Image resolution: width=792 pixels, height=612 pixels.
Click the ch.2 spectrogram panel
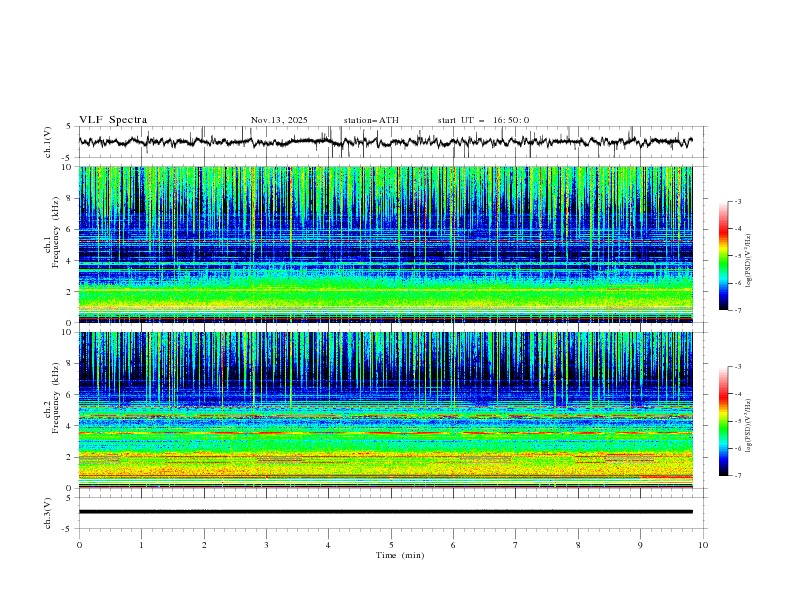point(385,410)
